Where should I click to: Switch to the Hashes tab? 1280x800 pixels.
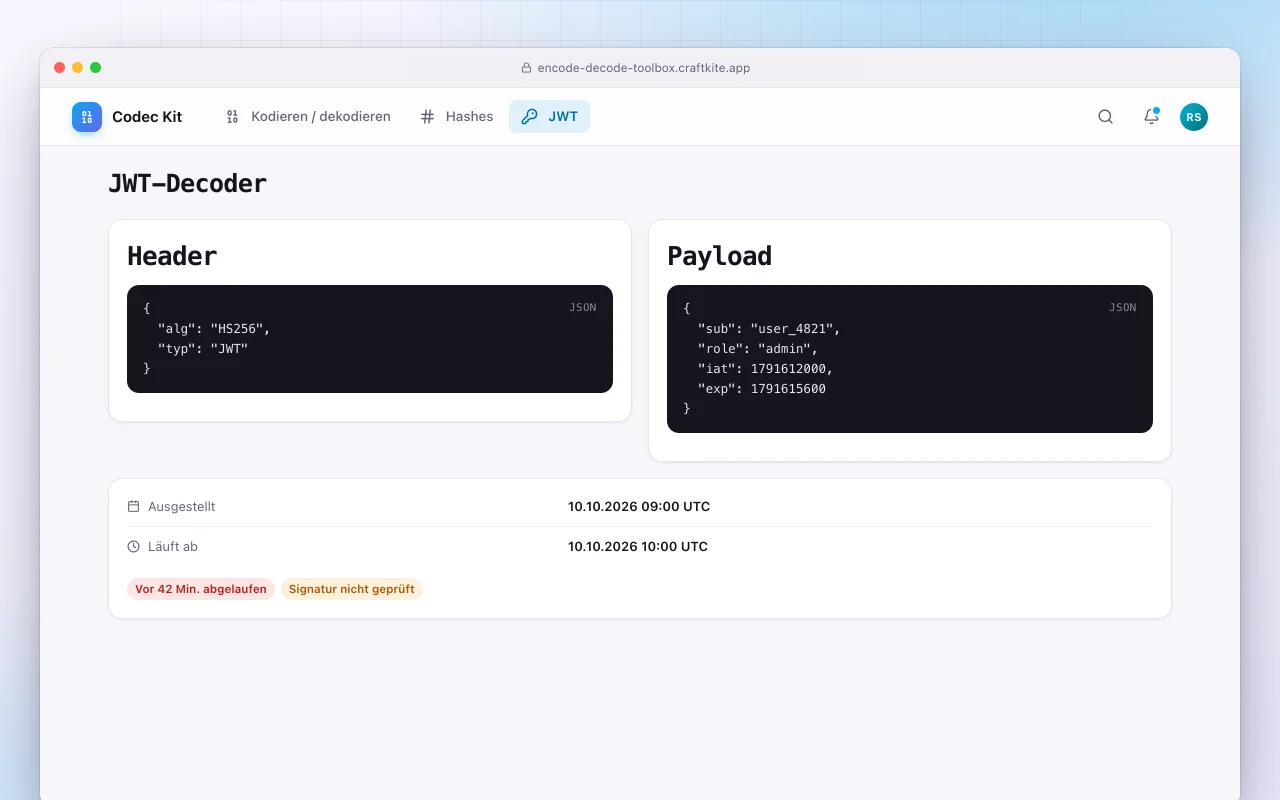[456, 117]
